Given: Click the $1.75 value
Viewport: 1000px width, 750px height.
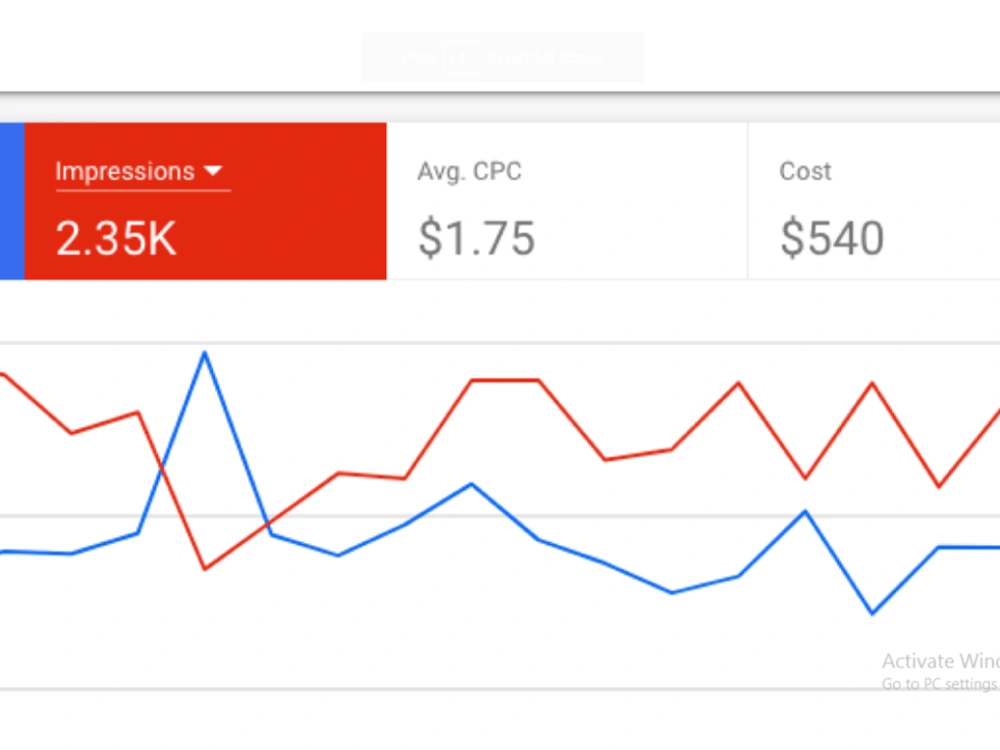Looking at the screenshot, I should pyautogui.click(x=476, y=239).
